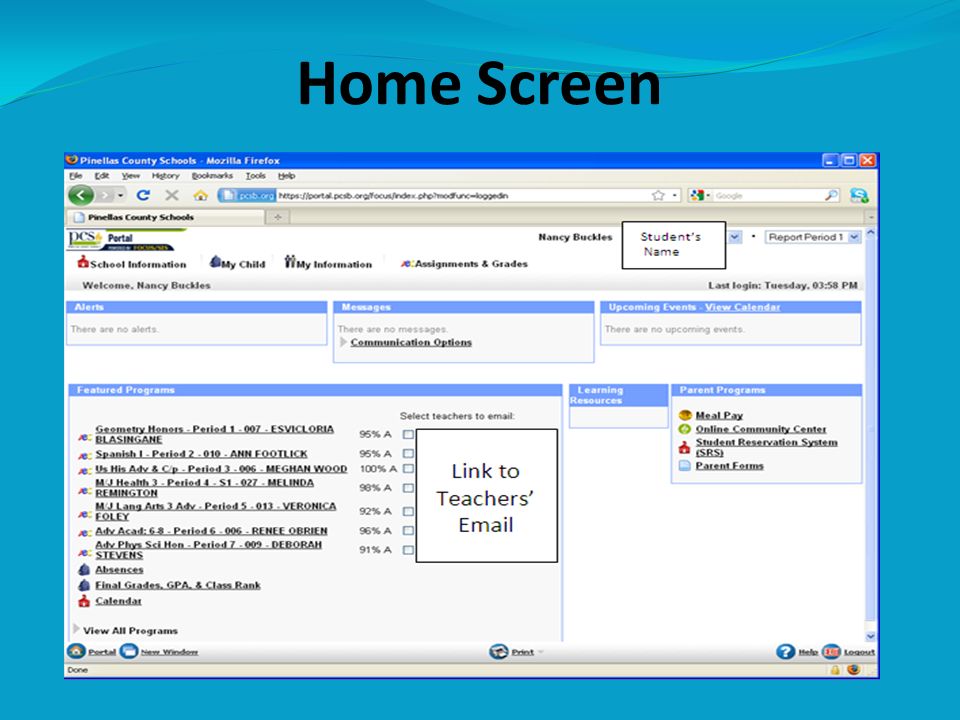960x720 pixels.
Task: Bookmark page with the star icon
Action: coord(658,195)
